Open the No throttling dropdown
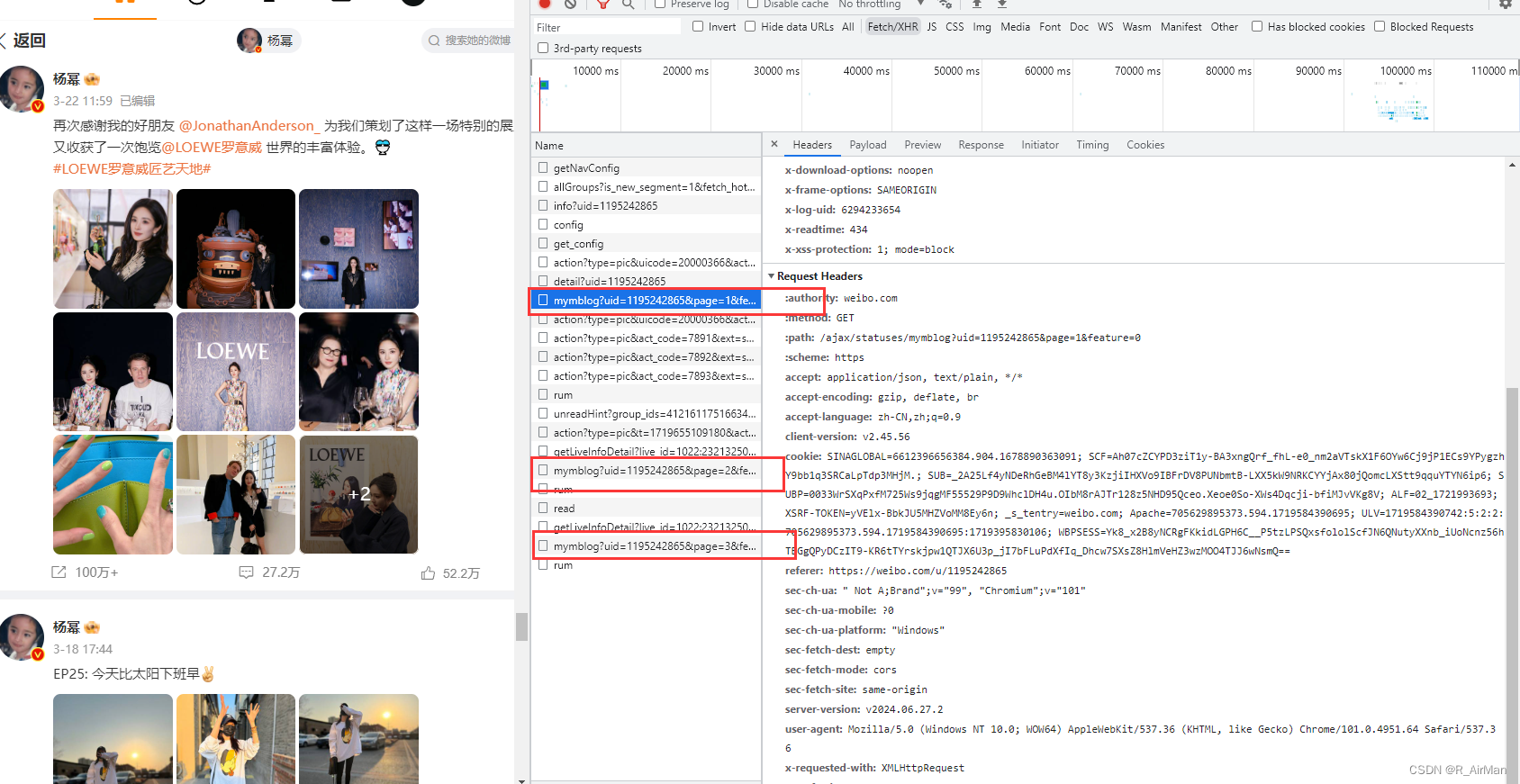The height and width of the screenshot is (784, 1520). (881, 5)
